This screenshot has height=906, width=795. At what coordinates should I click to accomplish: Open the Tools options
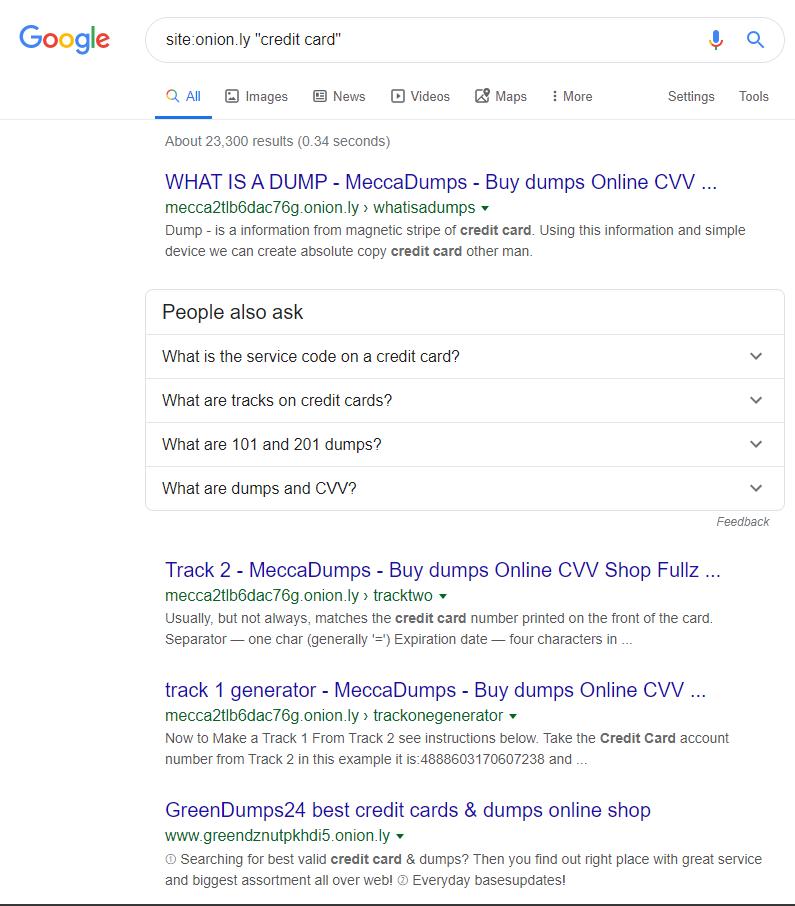753,96
